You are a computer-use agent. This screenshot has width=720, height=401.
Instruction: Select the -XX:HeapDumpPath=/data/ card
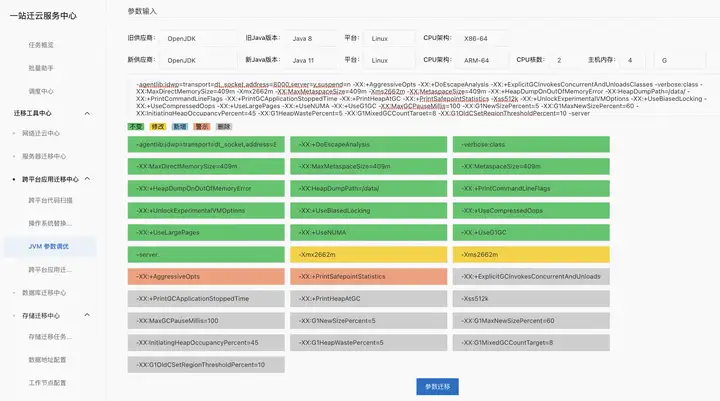[x=369, y=188]
